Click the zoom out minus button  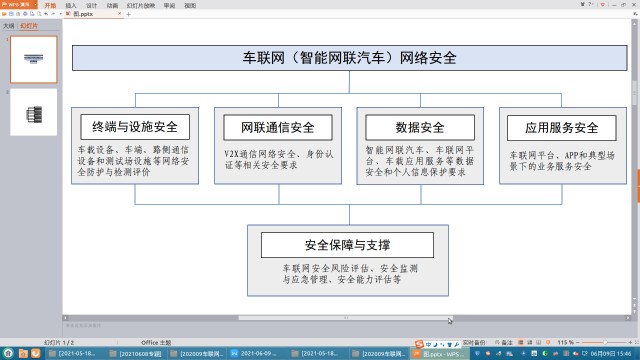coord(578,342)
